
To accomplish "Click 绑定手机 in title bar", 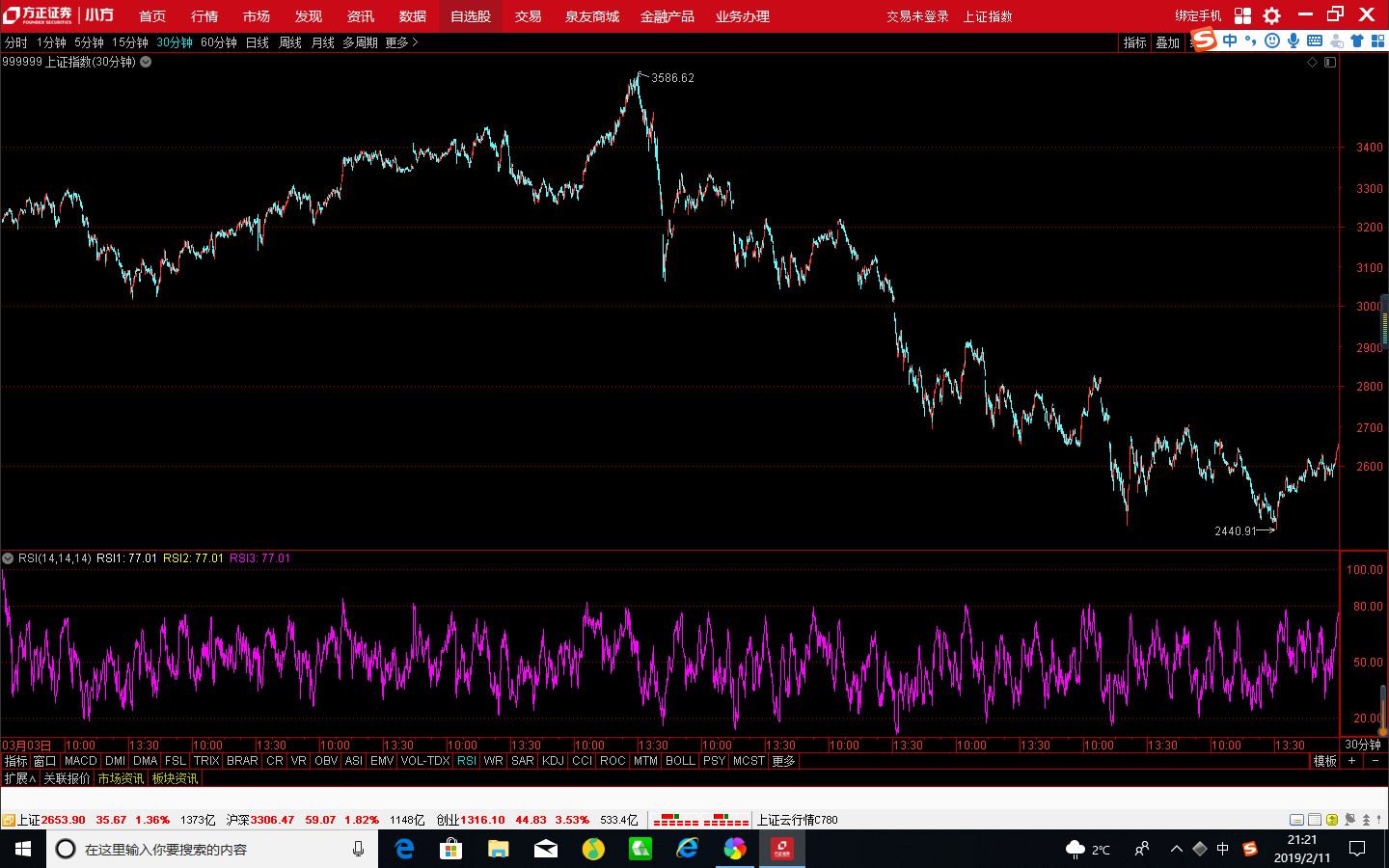I will coord(1198,16).
